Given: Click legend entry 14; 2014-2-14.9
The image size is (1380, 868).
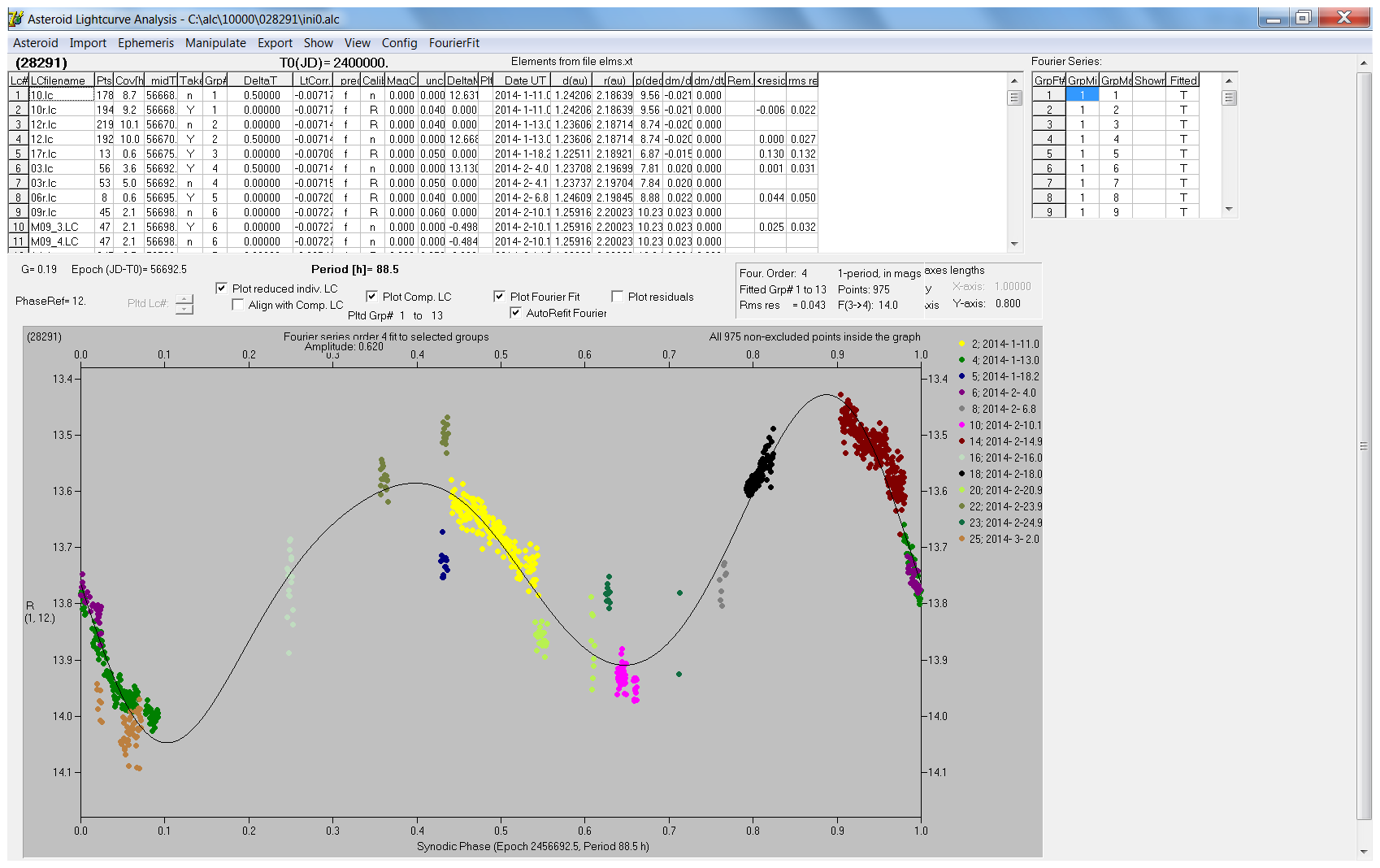Looking at the screenshot, I should tap(1000, 441).
